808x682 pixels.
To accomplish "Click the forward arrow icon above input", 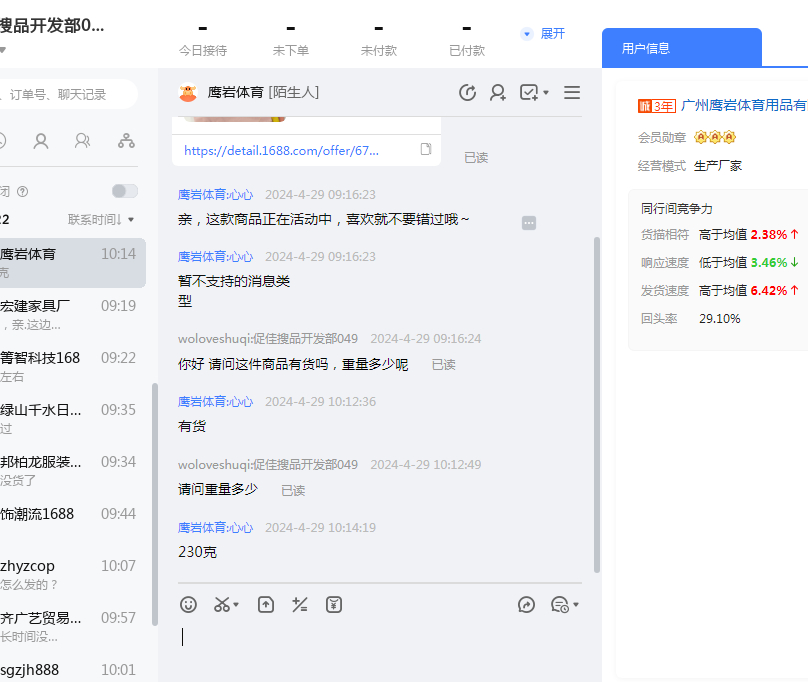I will 527,604.
